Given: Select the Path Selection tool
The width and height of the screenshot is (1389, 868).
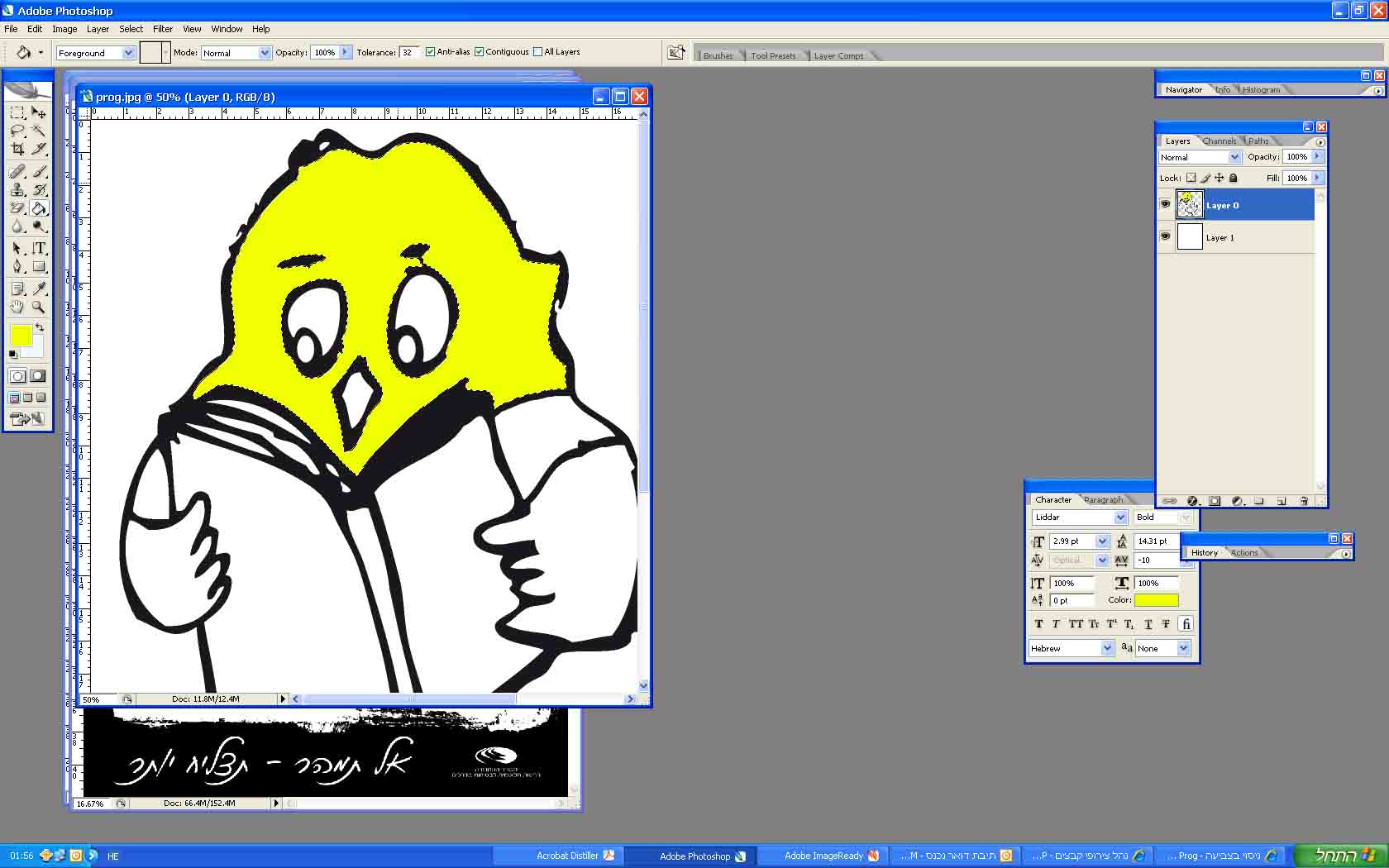Looking at the screenshot, I should (x=17, y=248).
